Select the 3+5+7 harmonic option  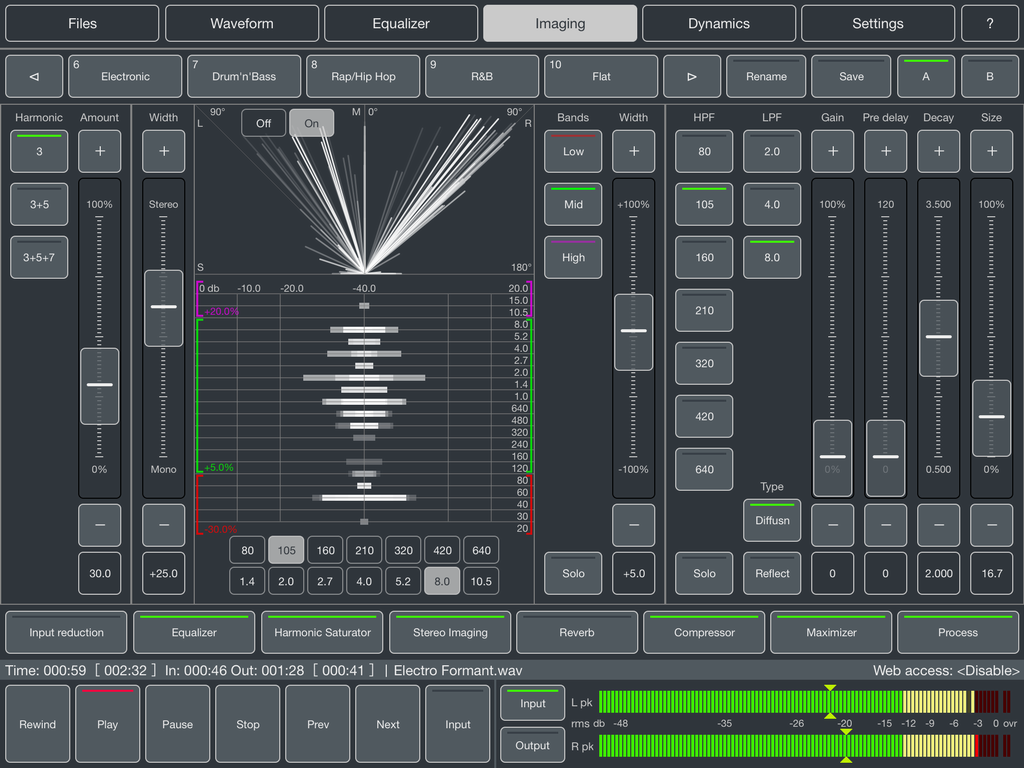pos(39,257)
